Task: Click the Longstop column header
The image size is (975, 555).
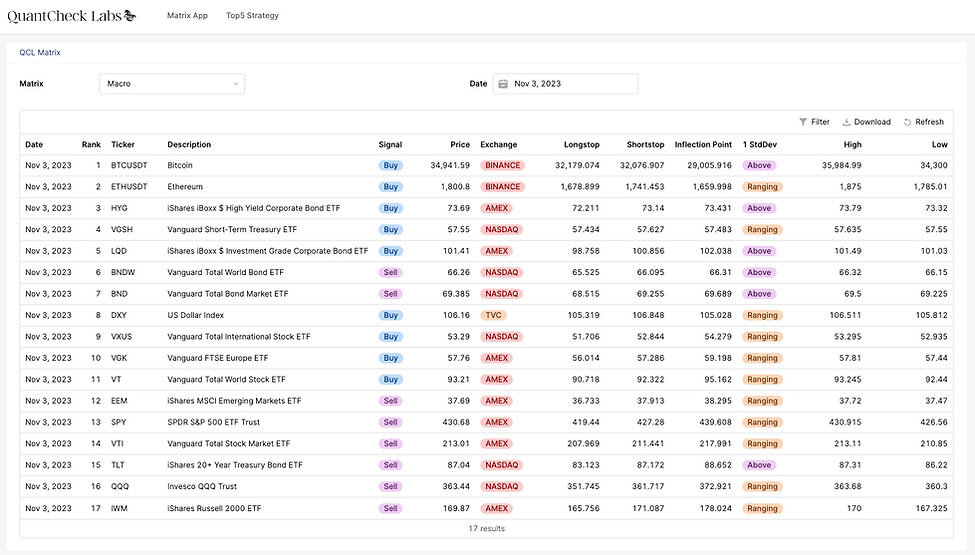Action: tap(581, 144)
